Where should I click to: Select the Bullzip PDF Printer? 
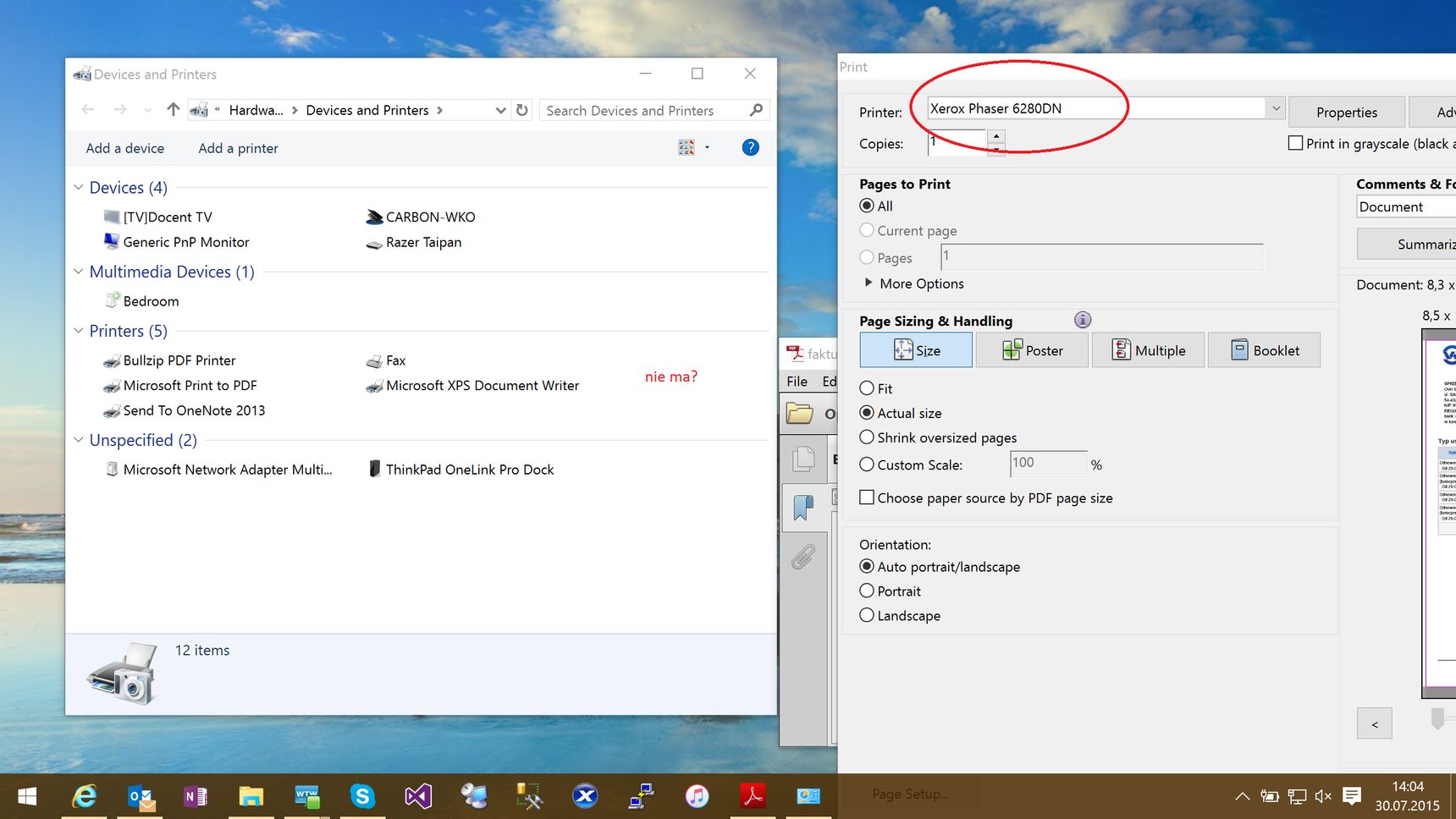tap(169, 360)
